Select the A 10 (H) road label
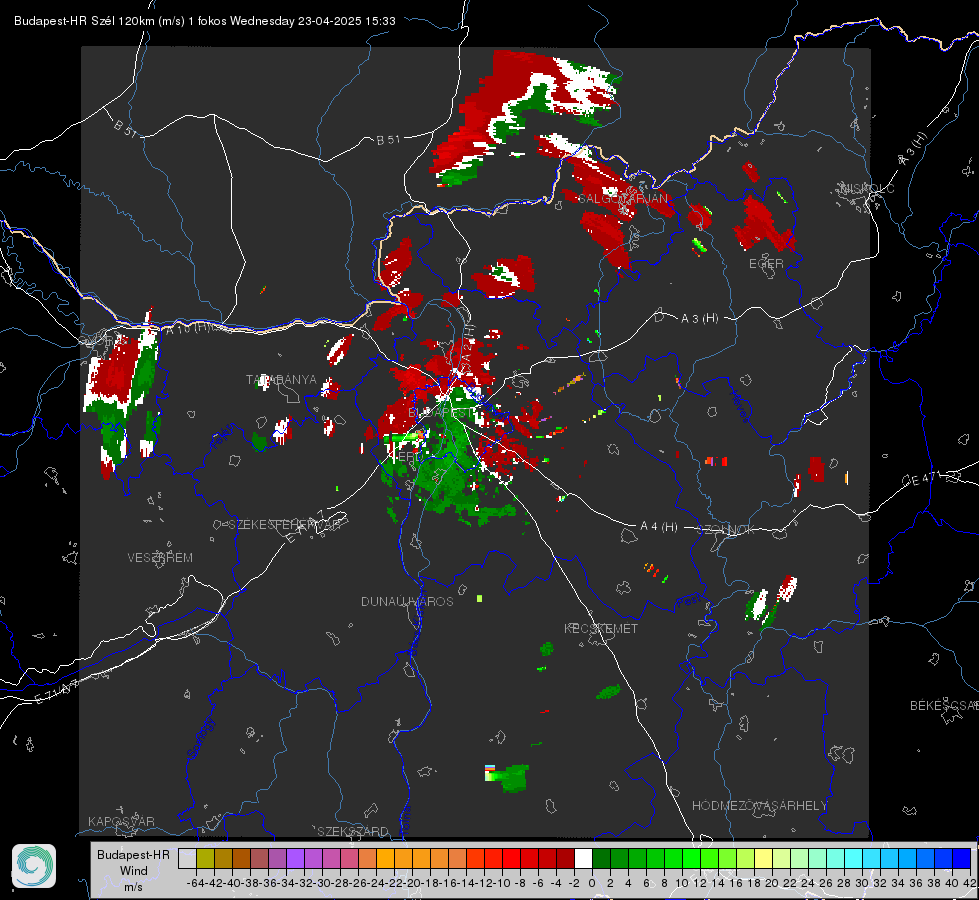Screen dimensions: 979x900 [190, 329]
